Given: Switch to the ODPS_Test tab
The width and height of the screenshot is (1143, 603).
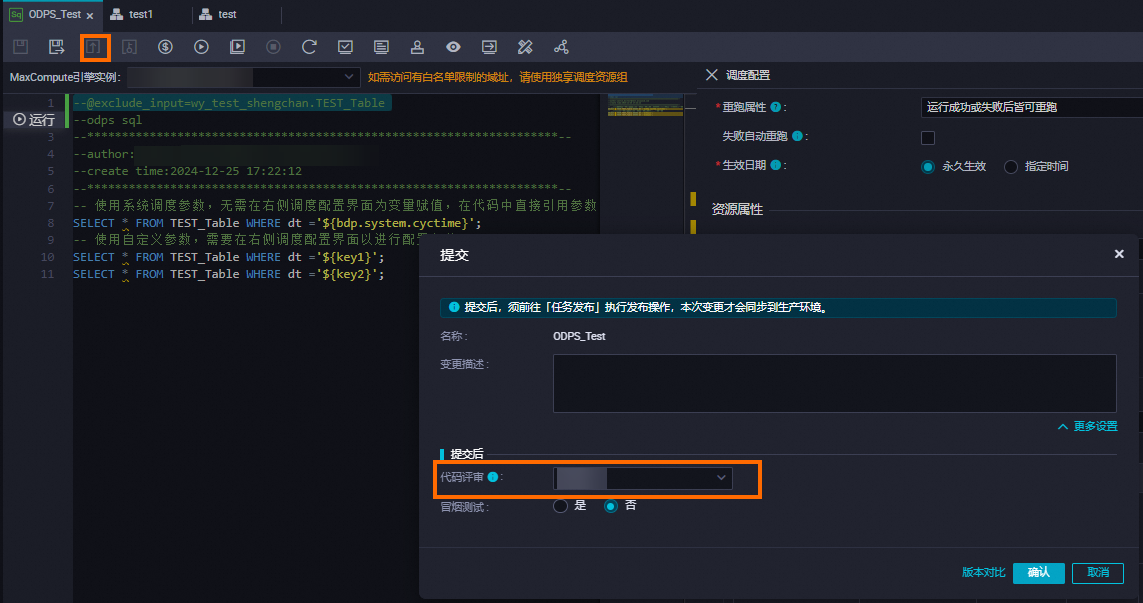Looking at the screenshot, I should point(51,15).
